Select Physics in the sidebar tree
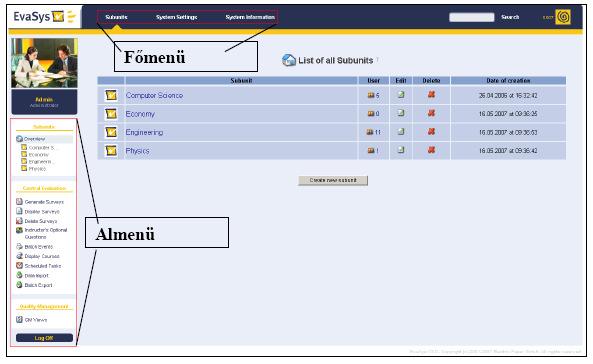The height and width of the screenshot is (364, 593). pyautogui.click(x=37, y=169)
